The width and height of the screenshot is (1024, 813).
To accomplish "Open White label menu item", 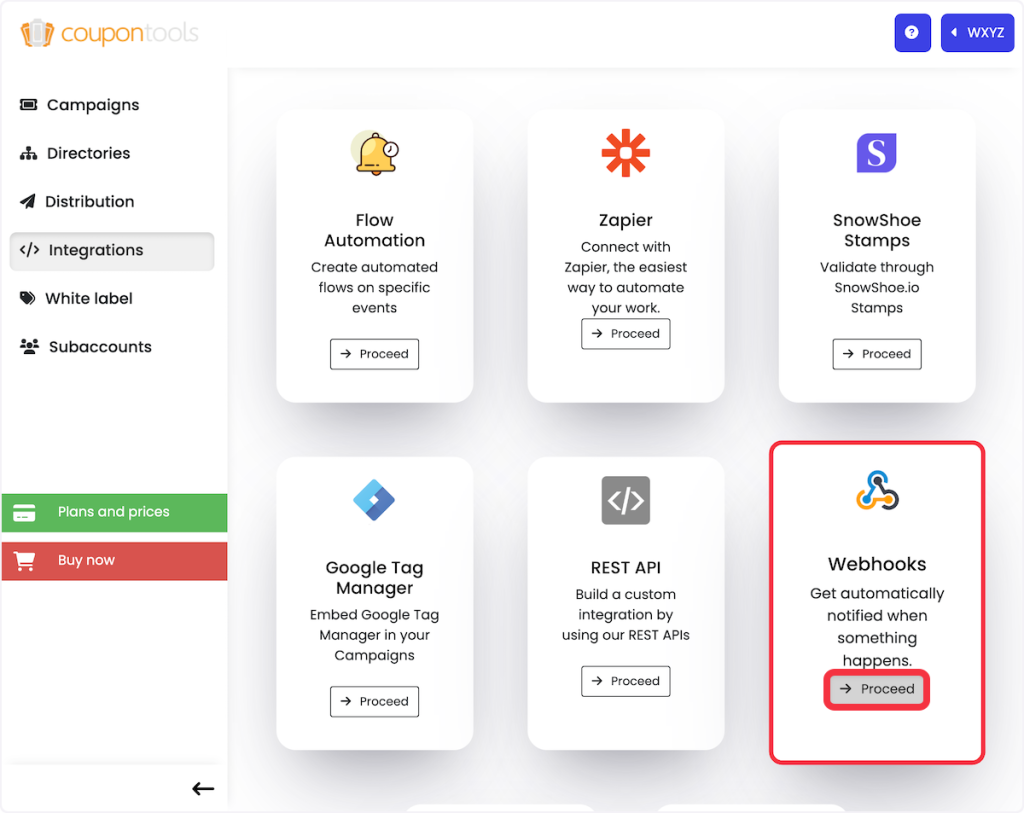I will click(88, 298).
